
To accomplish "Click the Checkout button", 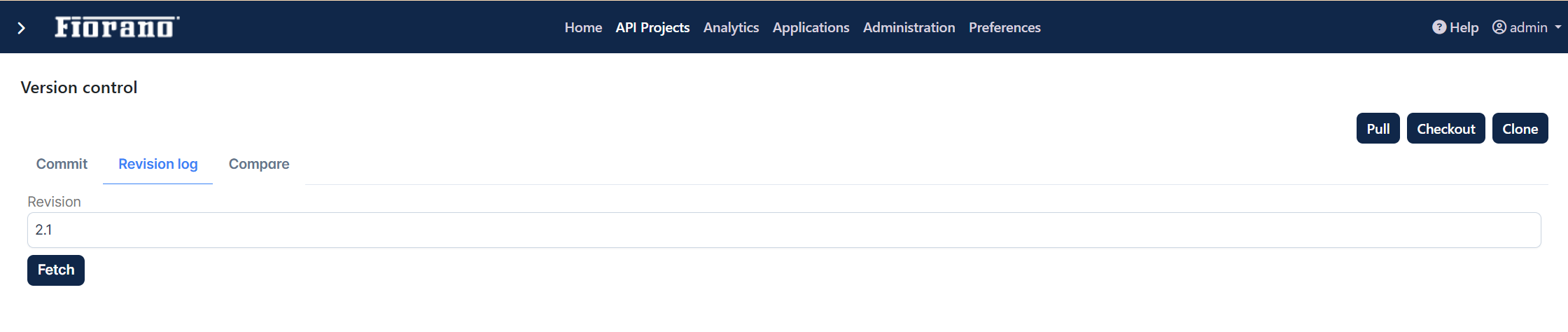I will coord(1445,128).
